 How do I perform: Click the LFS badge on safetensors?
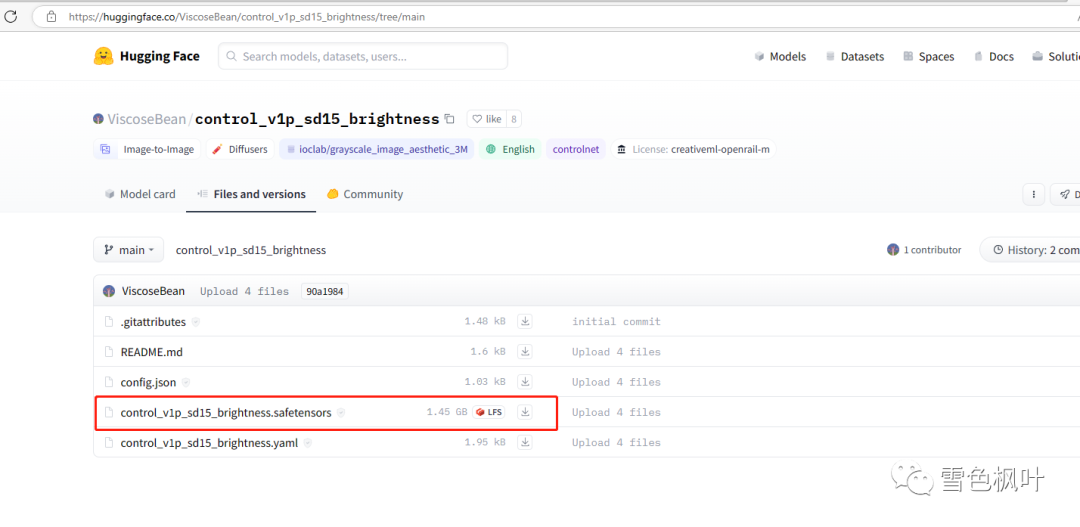pyautogui.click(x=489, y=412)
